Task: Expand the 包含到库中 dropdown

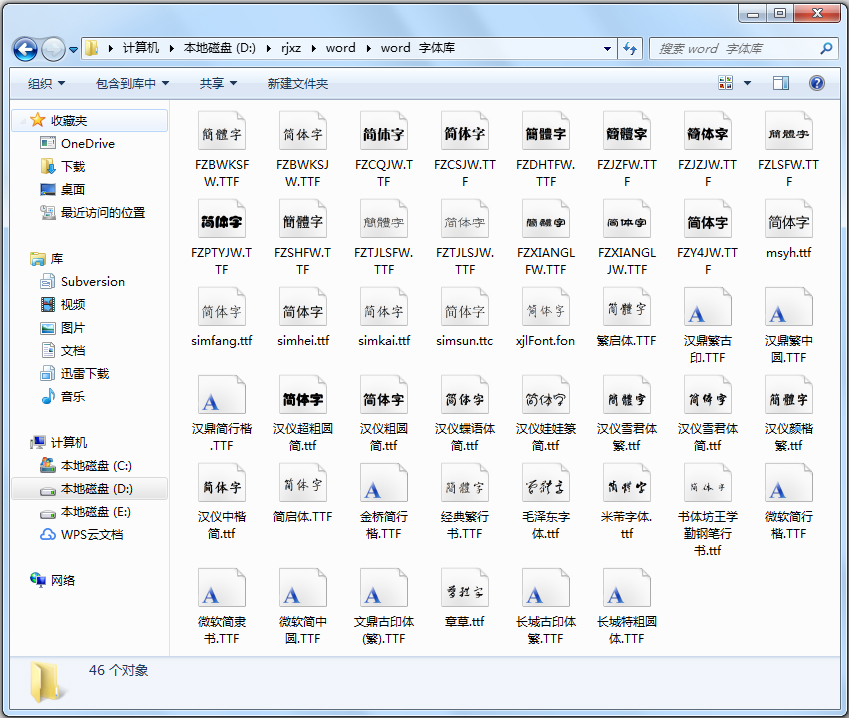Action: 132,84
